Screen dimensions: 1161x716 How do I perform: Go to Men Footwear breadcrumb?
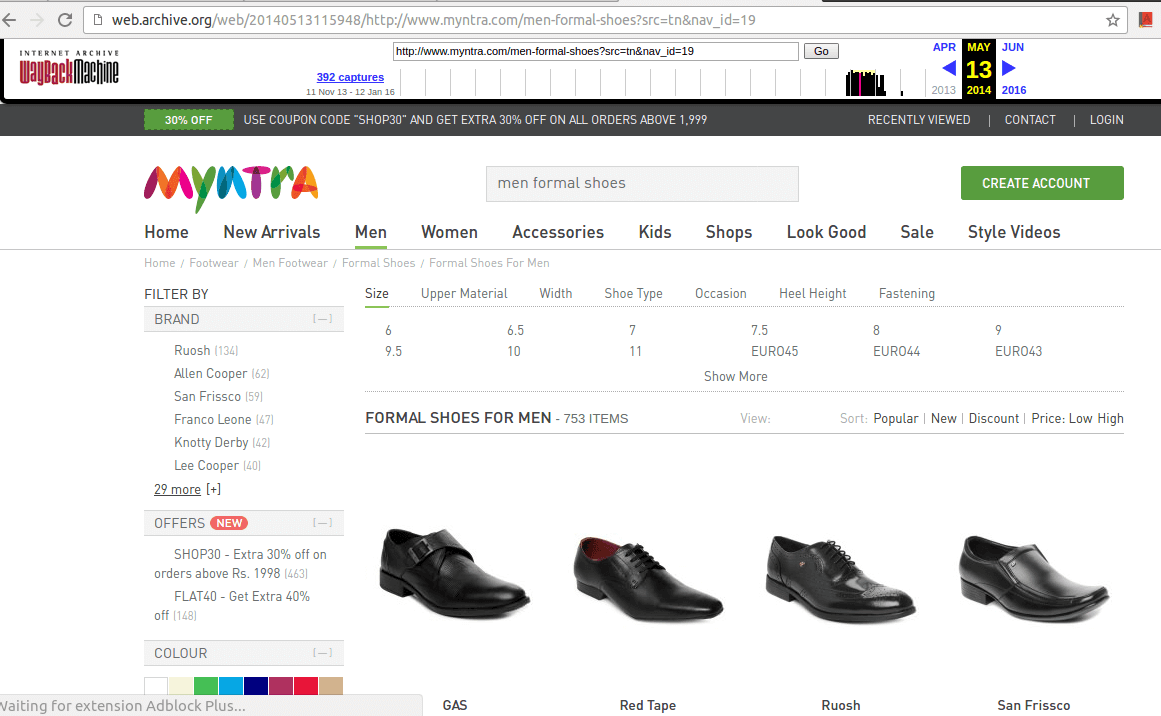pyautogui.click(x=290, y=263)
